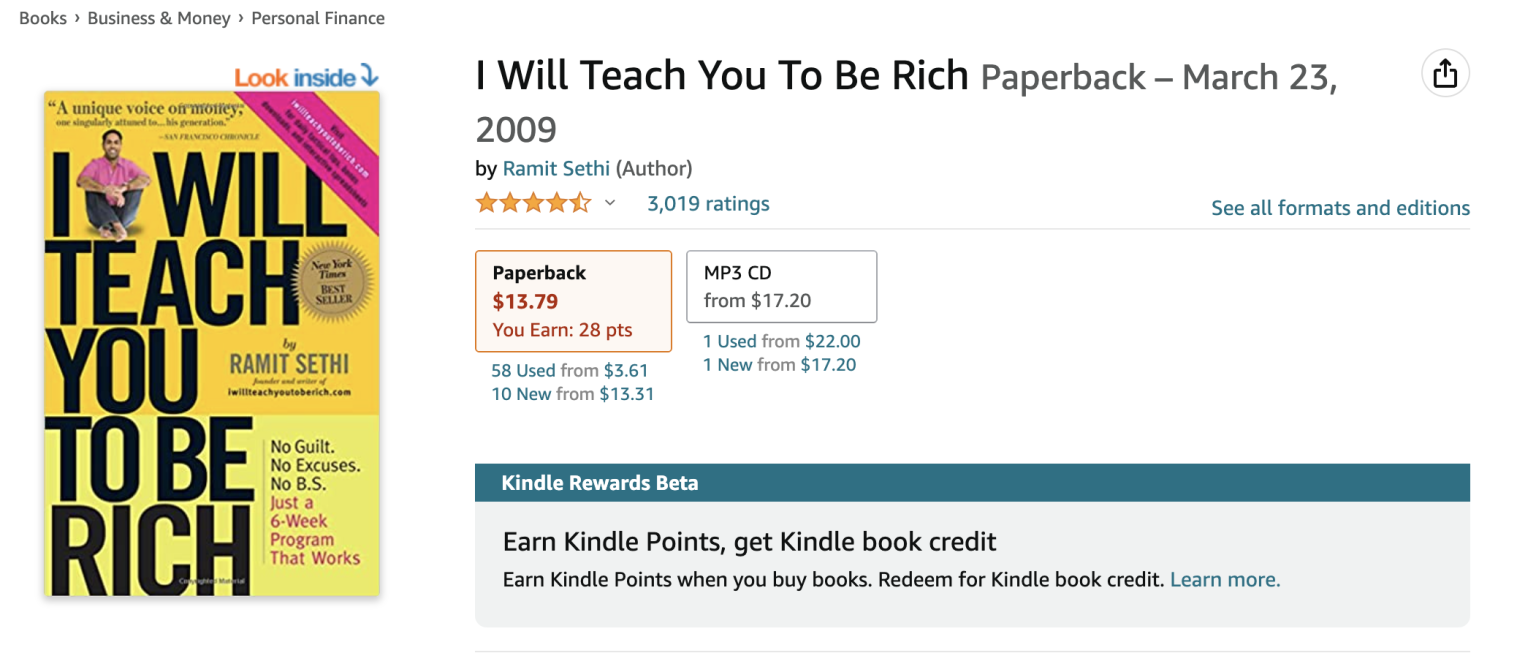Click the book title heading
The height and width of the screenshot is (664, 1536).
tap(721, 76)
